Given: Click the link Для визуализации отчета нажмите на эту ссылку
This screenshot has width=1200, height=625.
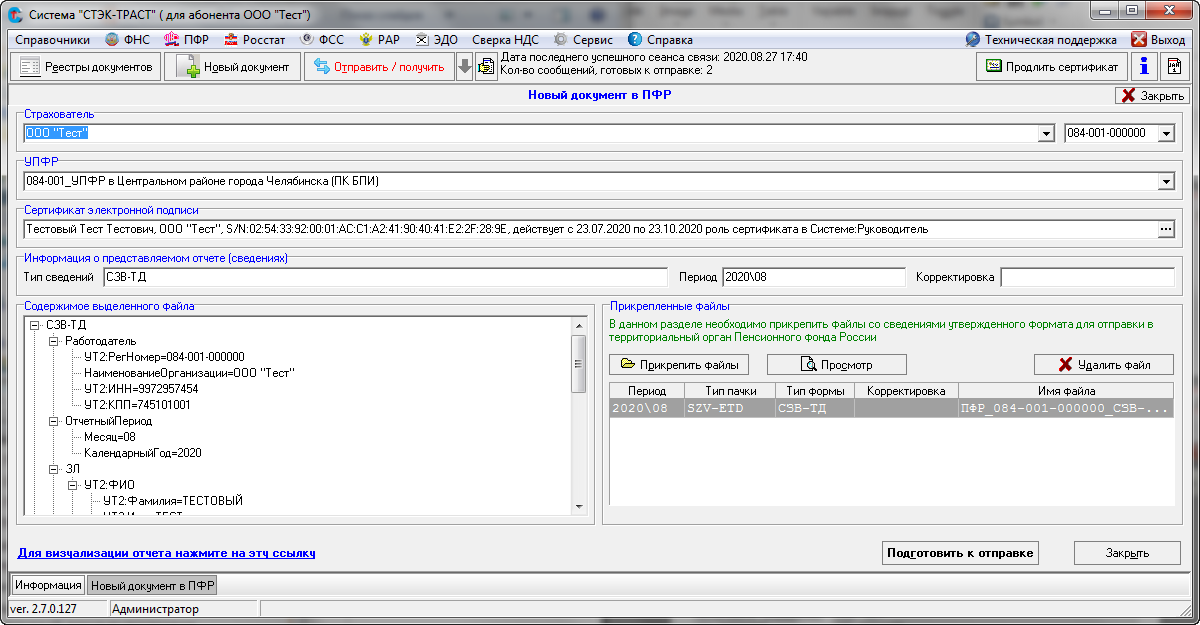Looking at the screenshot, I should coord(167,553).
